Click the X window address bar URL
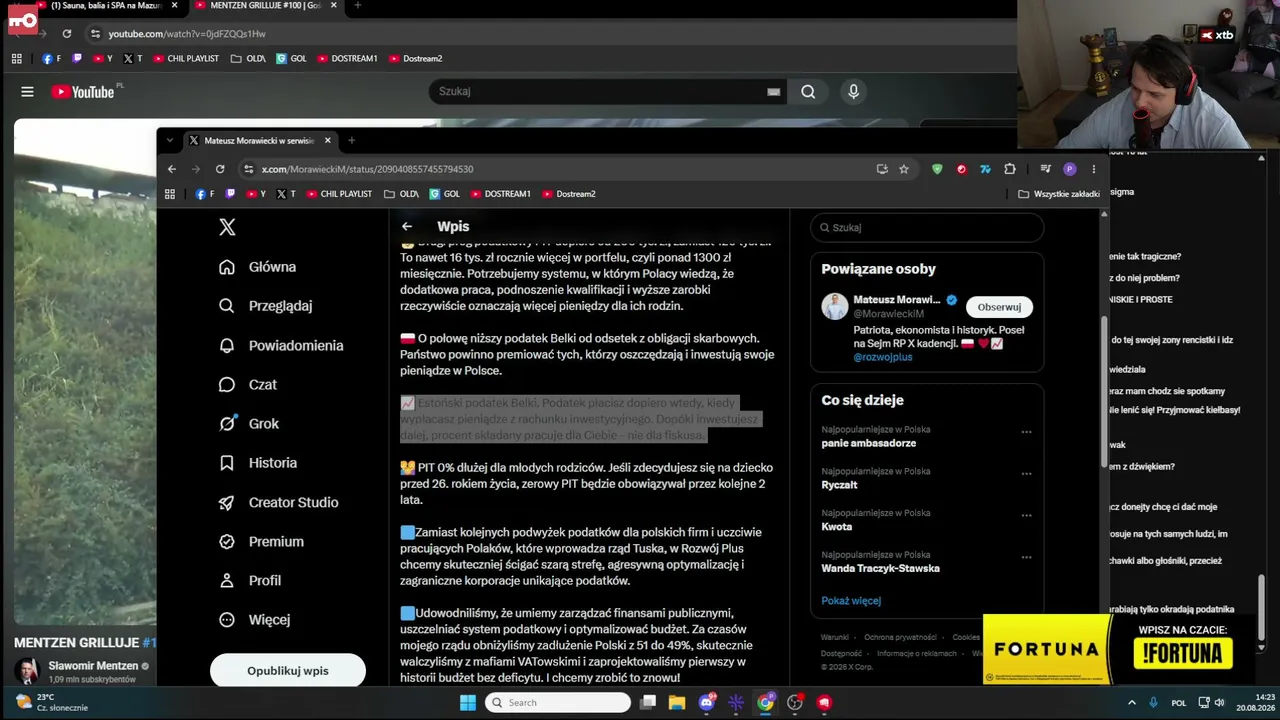The height and width of the screenshot is (720, 1280). [x=367, y=169]
